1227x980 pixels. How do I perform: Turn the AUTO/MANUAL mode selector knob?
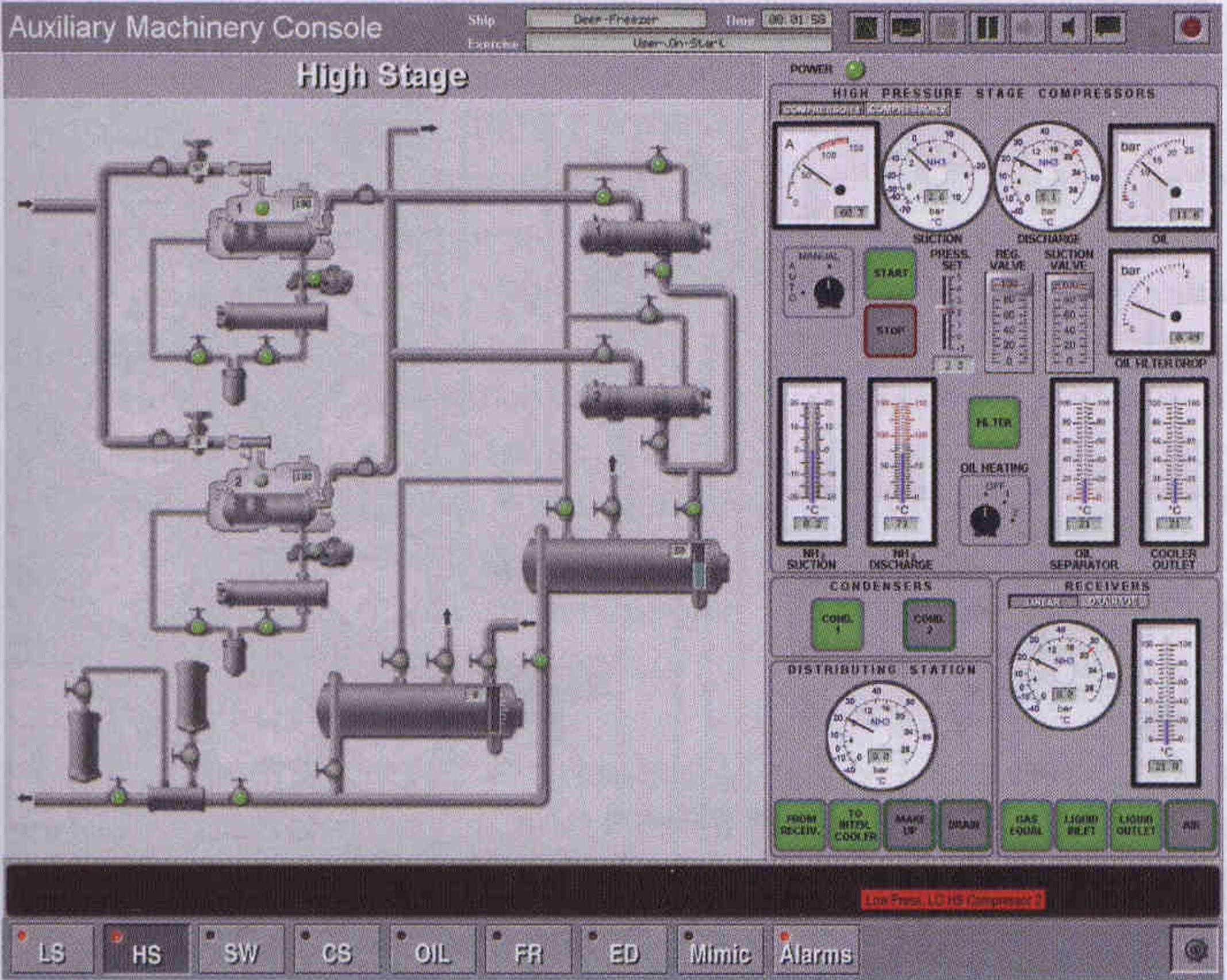point(828,292)
